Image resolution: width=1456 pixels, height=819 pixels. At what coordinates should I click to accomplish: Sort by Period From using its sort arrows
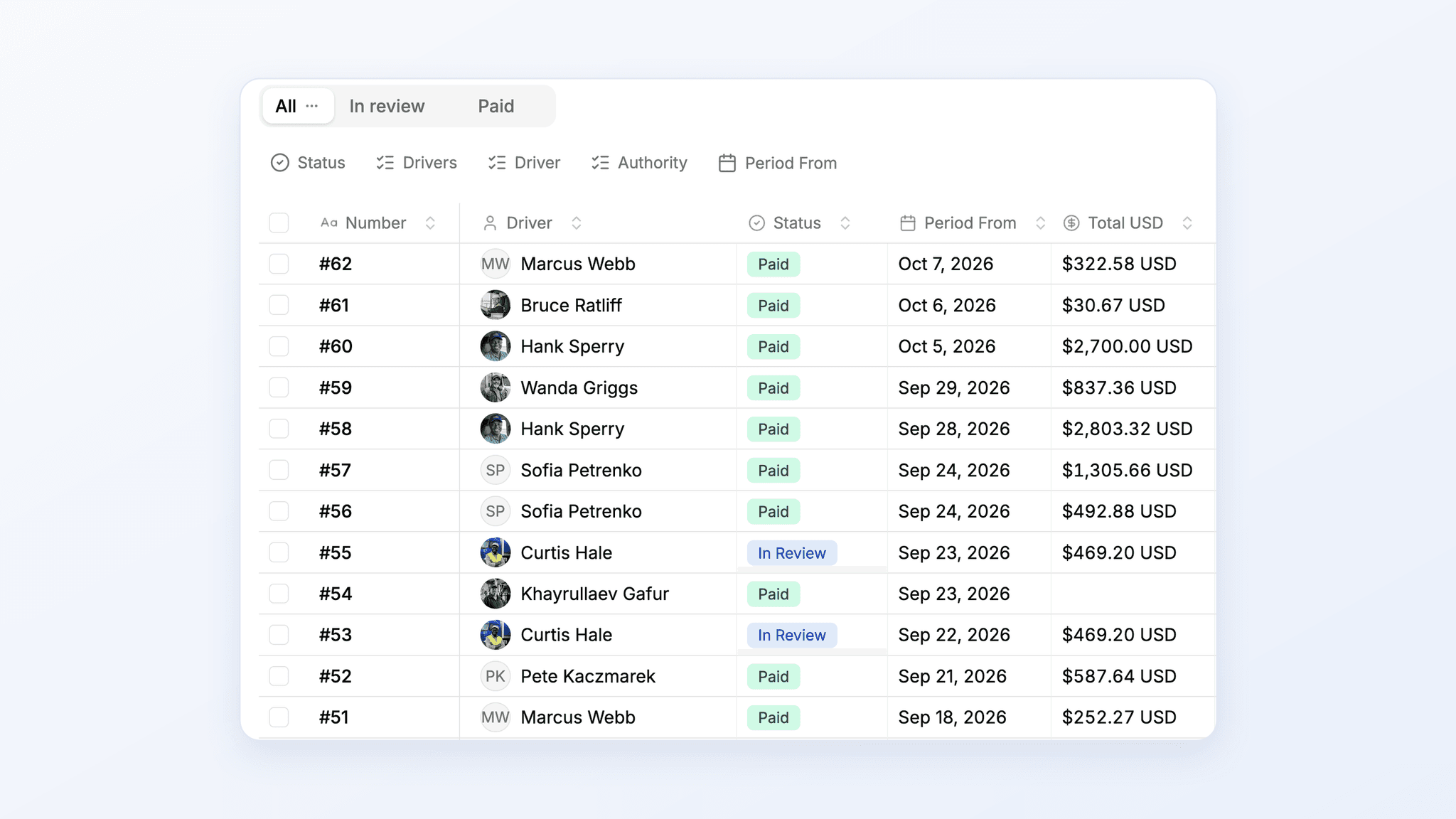(1040, 223)
